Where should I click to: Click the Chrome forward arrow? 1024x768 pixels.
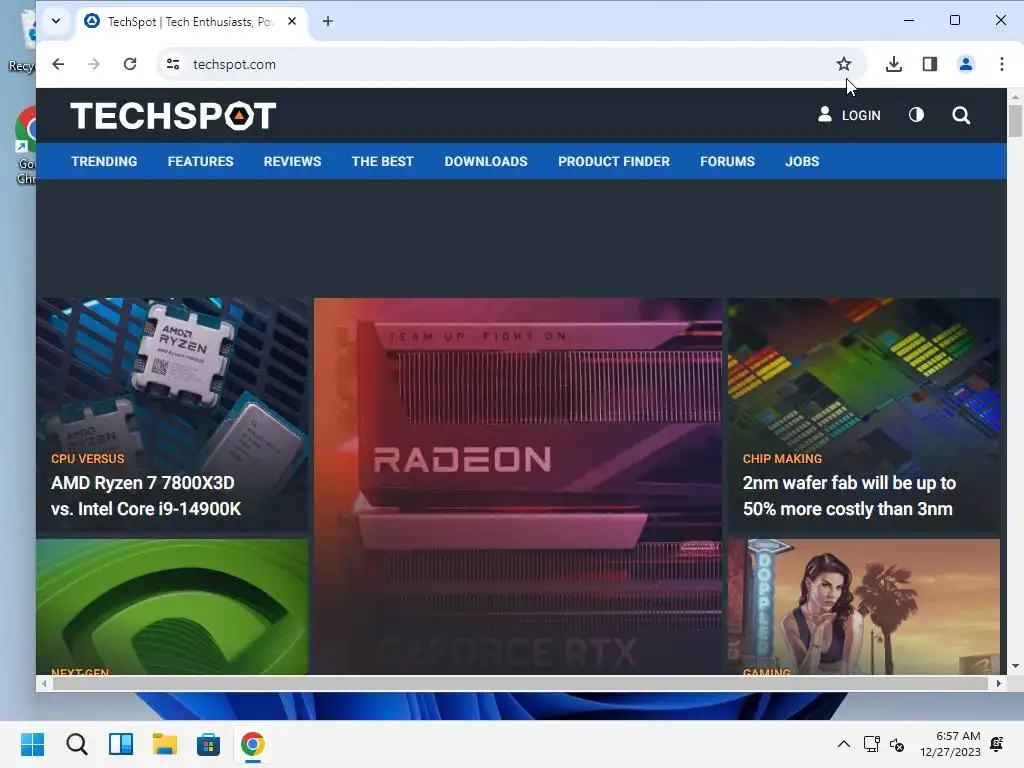(x=94, y=64)
